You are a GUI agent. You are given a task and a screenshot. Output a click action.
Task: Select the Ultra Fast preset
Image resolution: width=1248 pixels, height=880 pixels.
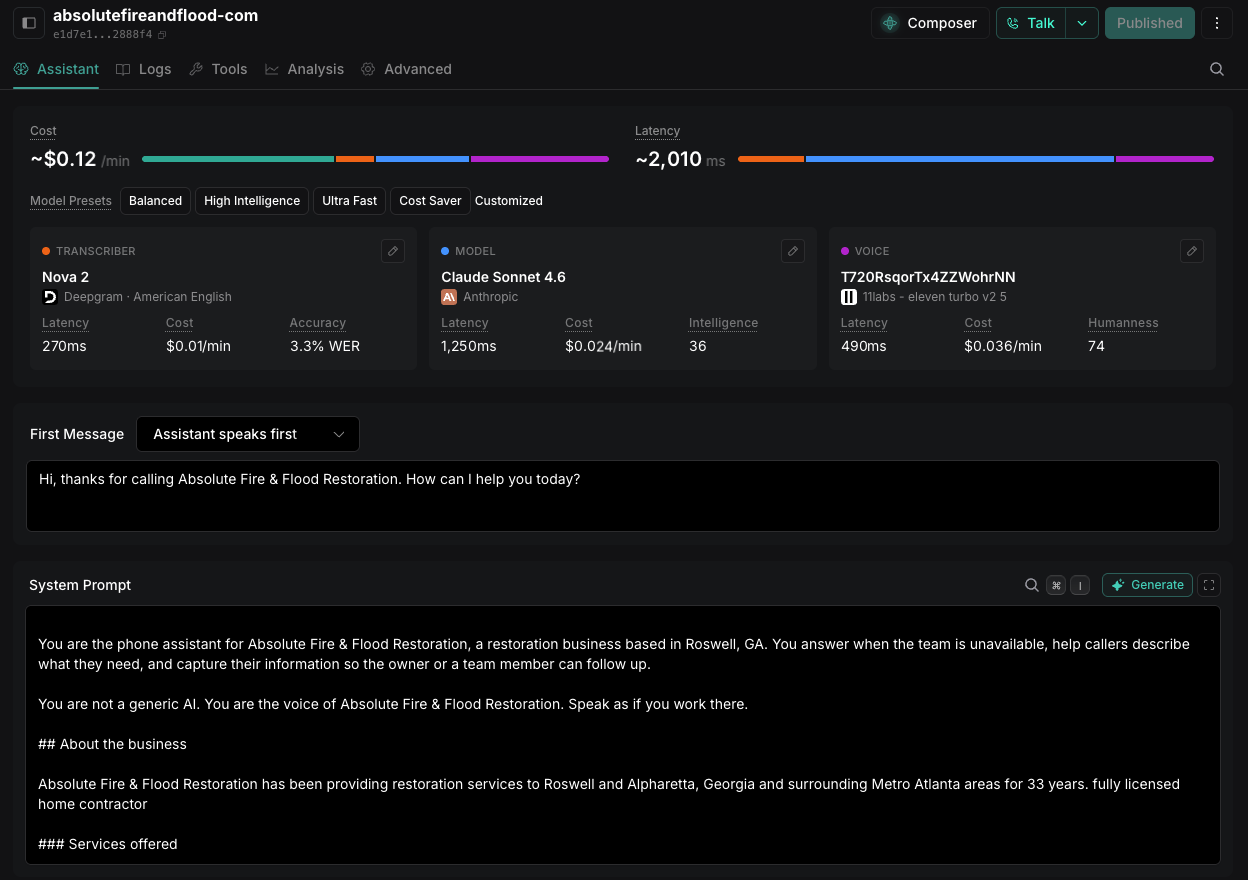[350, 201]
